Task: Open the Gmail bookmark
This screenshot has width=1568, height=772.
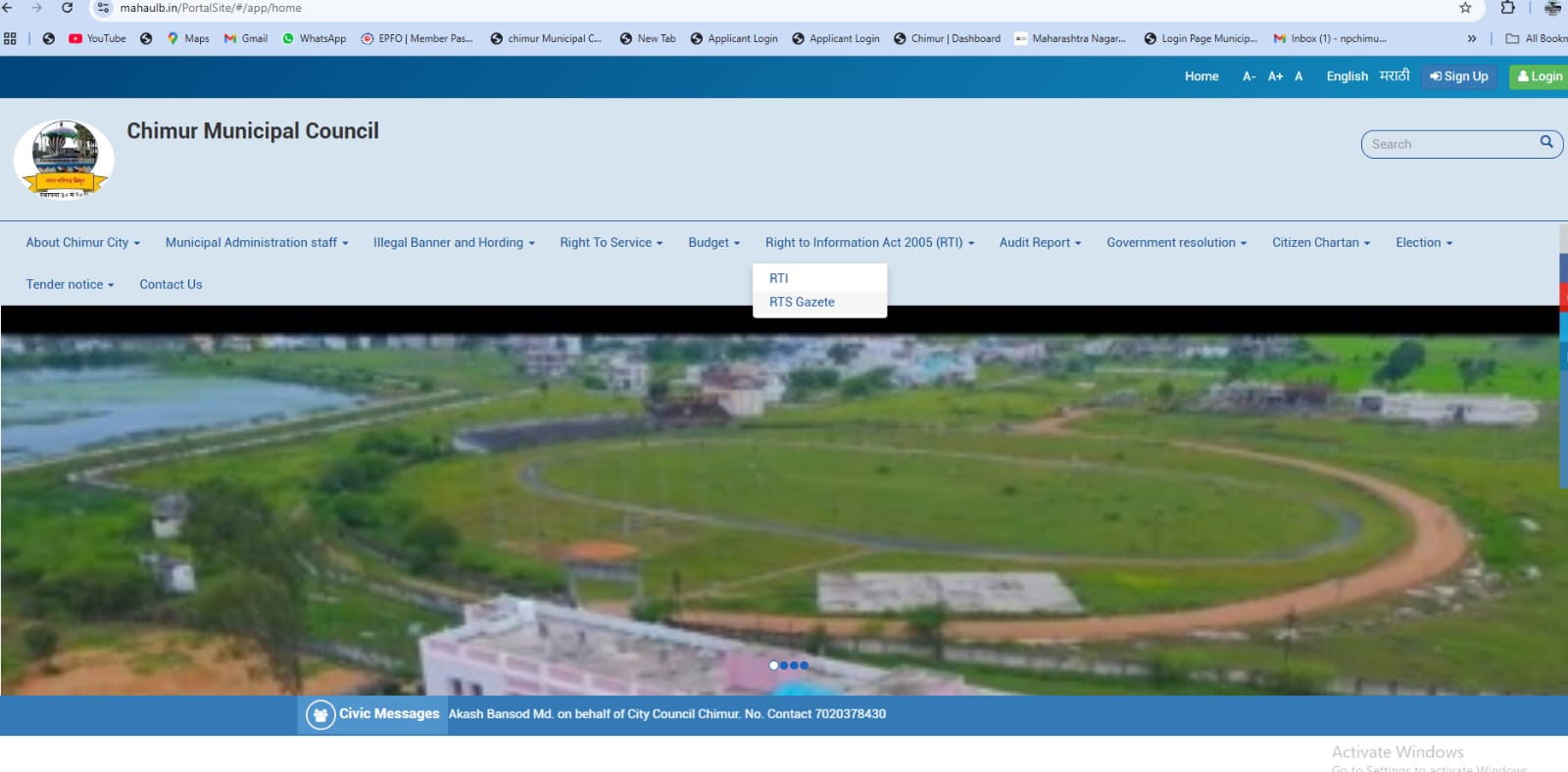Action: click(245, 38)
